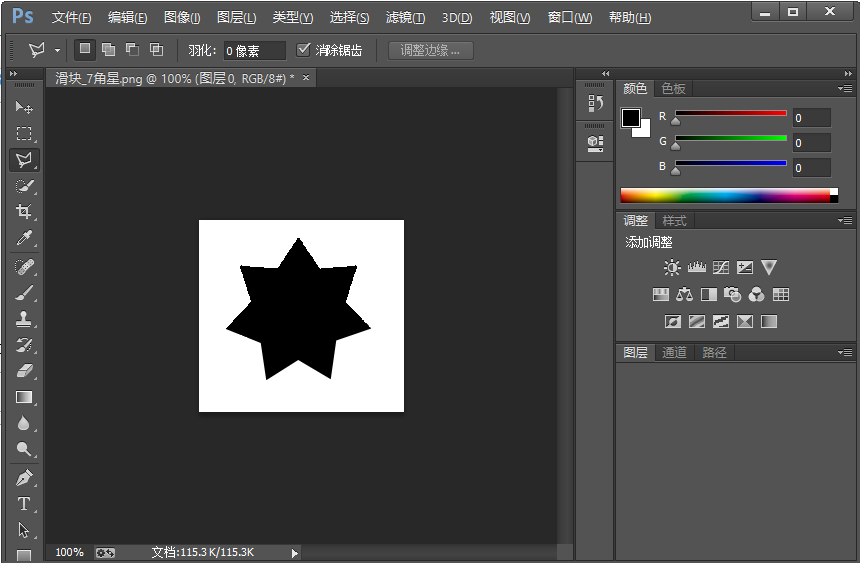This screenshot has height=563, width=860.
Task: Select the Dodge tool
Action: tap(24, 449)
